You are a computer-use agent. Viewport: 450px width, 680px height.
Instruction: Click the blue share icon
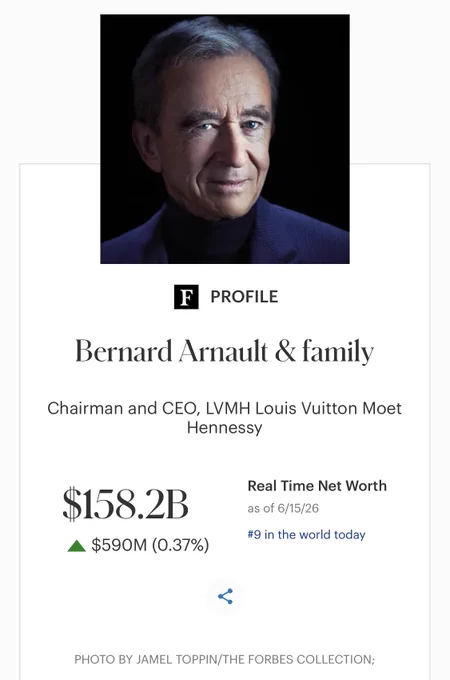pos(225,596)
